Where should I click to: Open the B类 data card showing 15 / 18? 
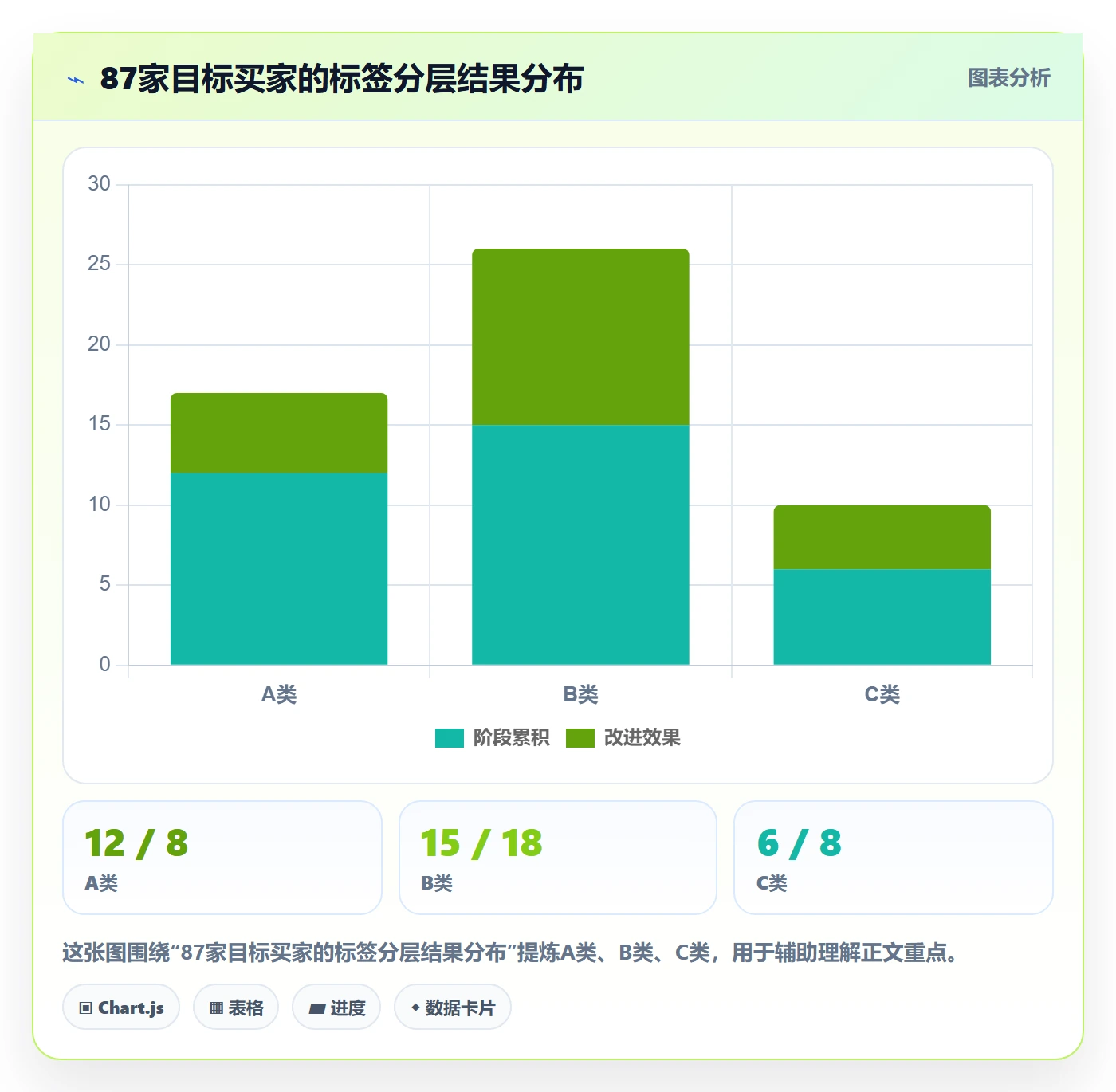click(x=558, y=858)
